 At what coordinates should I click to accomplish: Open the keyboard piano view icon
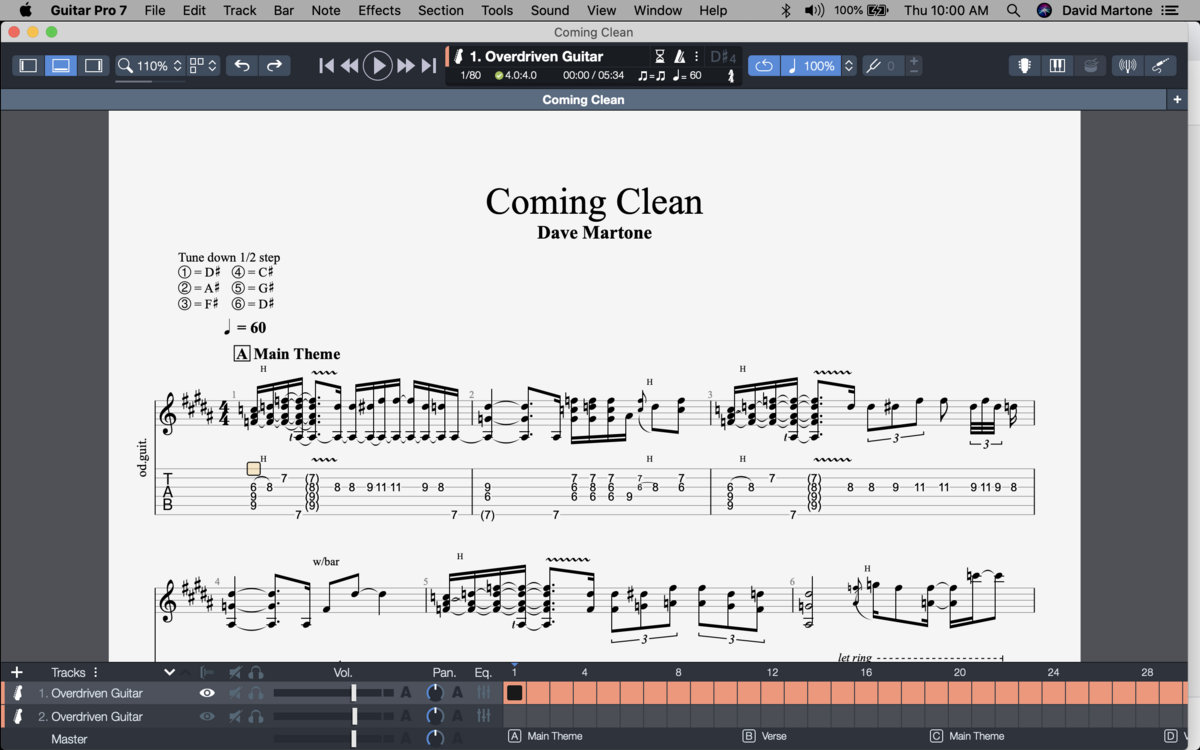pyautogui.click(x=1057, y=66)
